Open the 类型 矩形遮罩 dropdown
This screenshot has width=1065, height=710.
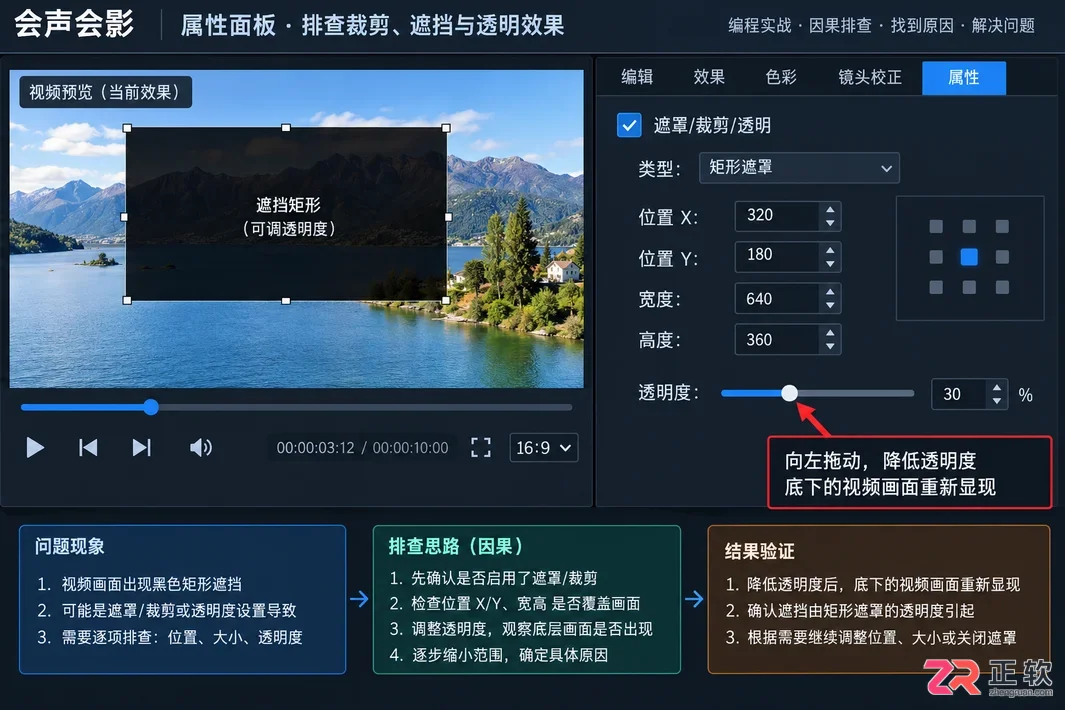(x=799, y=168)
